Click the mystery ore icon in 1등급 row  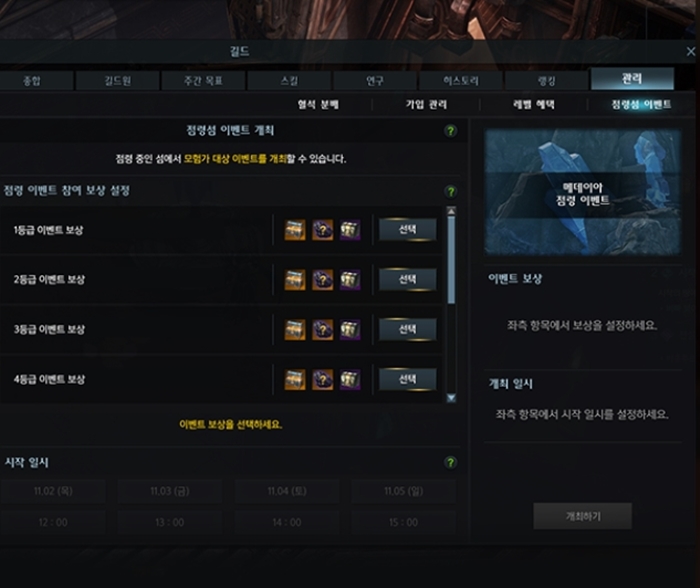tap(322, 230)
